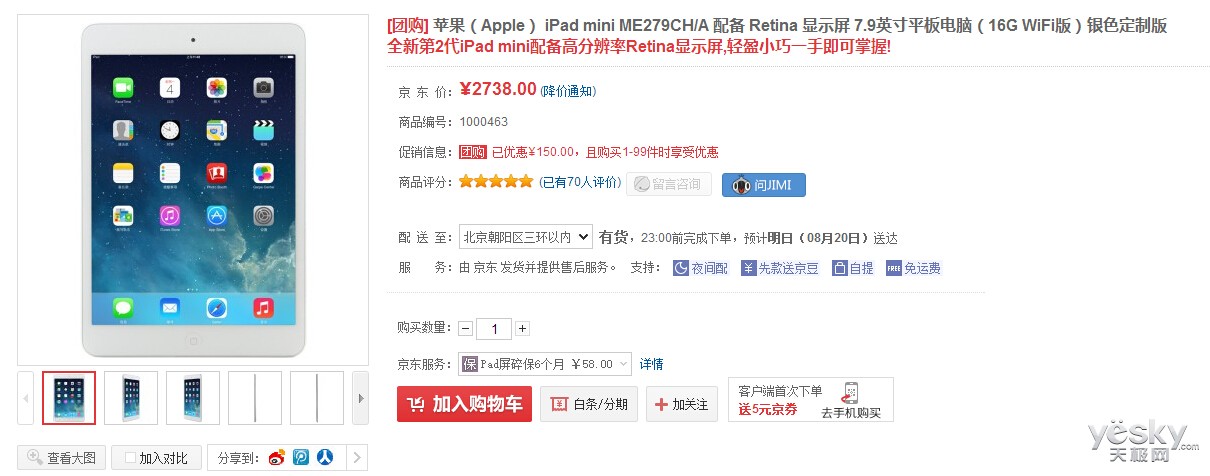Share via the Tencent Weibo icon
1210x476 pixels.
tap(301, 458)
